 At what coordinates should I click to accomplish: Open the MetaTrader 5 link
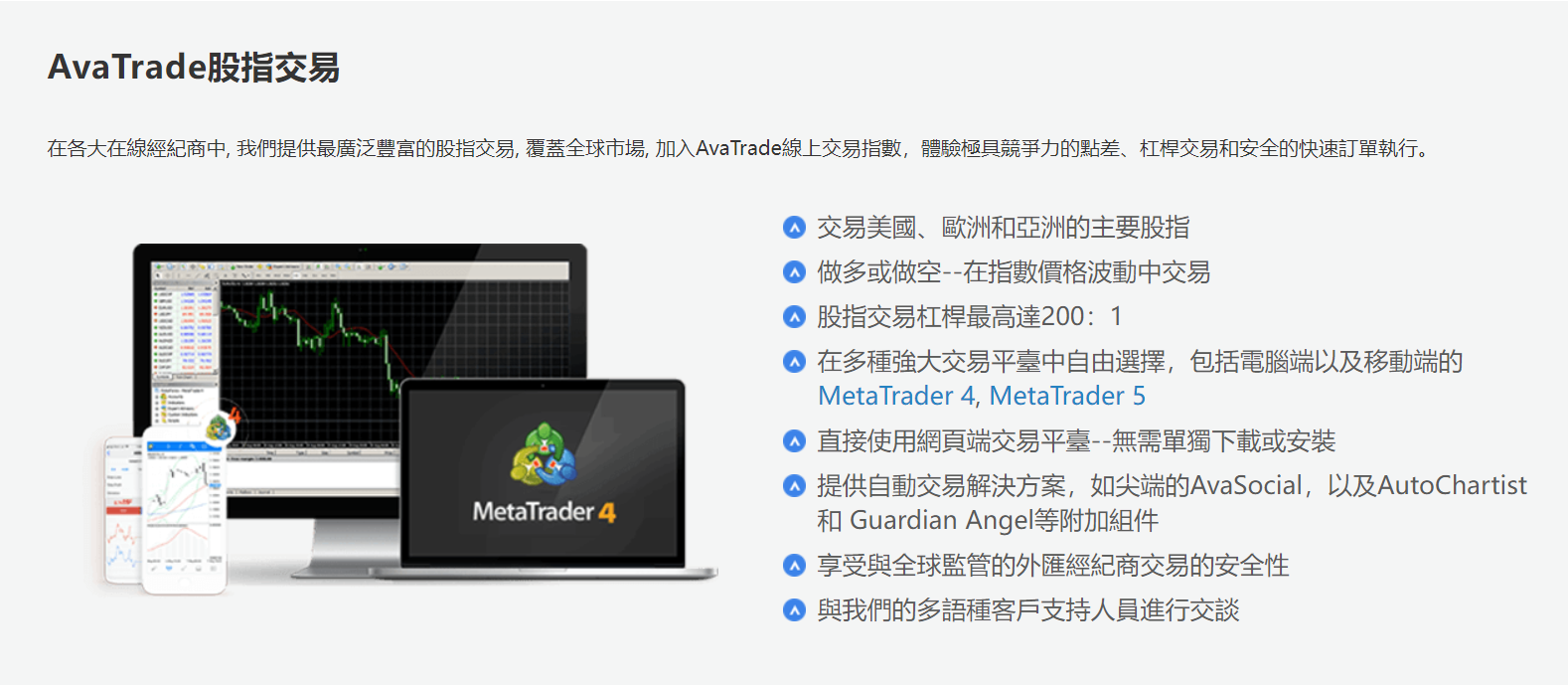click(1067, 396)
